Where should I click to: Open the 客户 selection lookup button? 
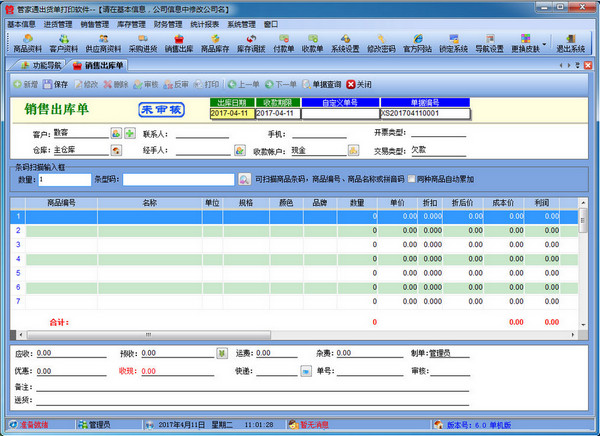116,133
